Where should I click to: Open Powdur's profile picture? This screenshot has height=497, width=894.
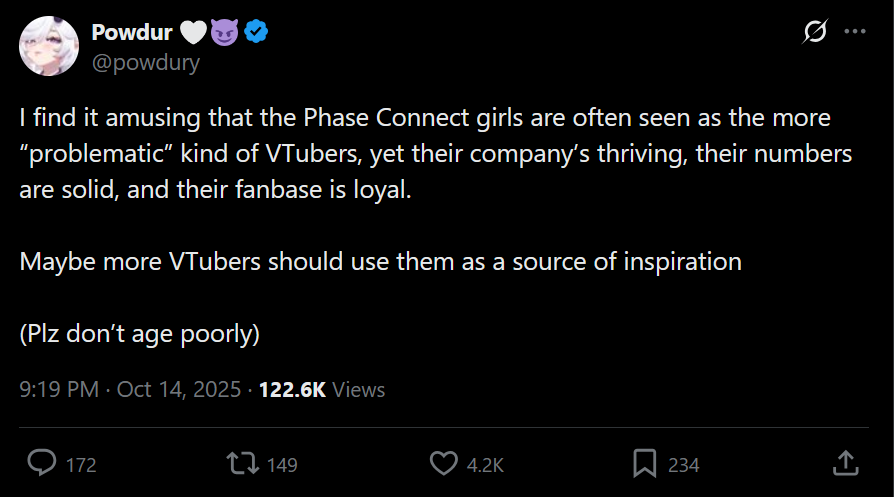tap(49, 46)
